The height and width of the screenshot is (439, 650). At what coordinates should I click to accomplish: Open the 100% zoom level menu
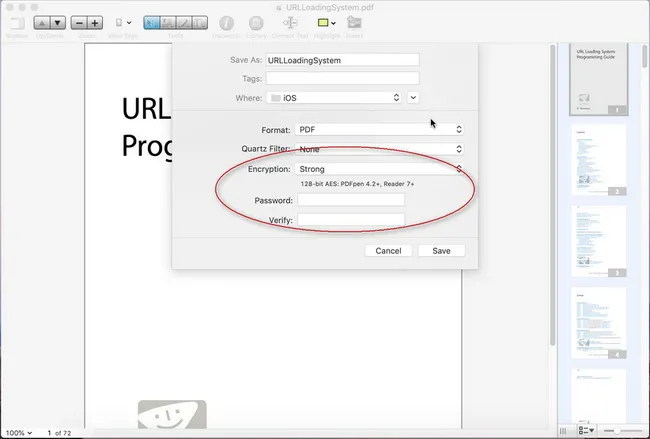click(20, 432)
